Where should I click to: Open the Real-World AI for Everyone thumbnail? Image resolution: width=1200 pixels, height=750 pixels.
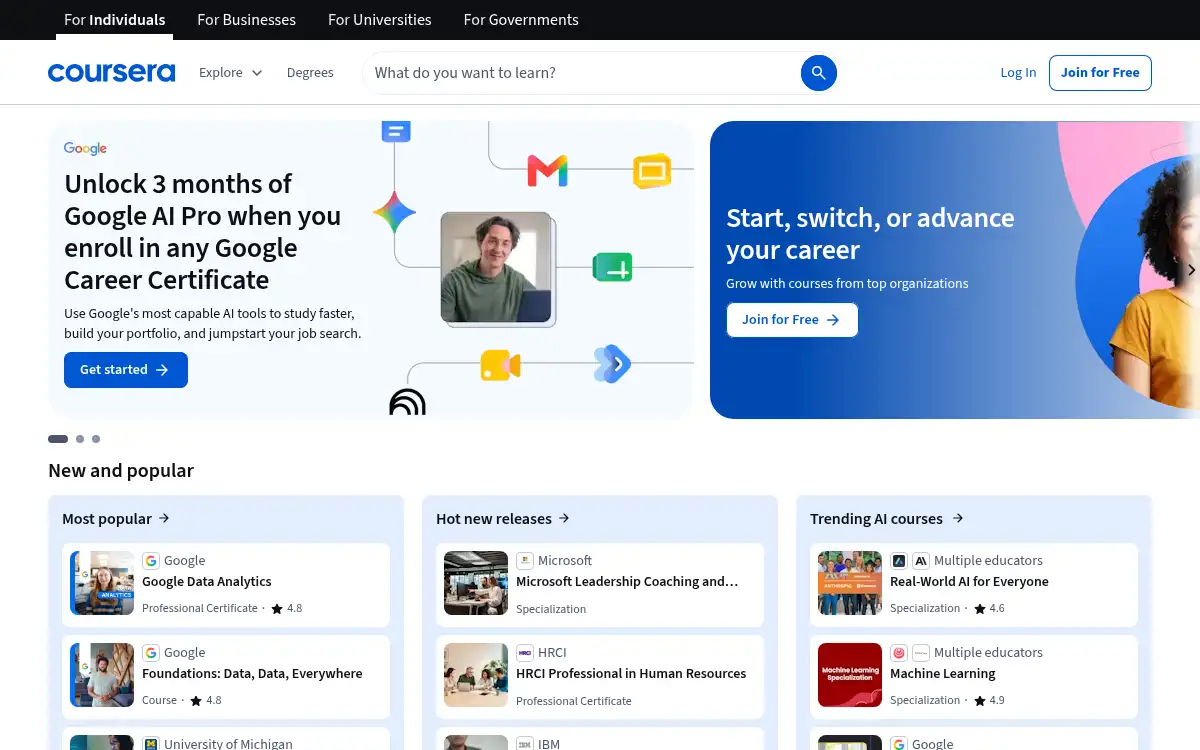(x=850, y=583)
